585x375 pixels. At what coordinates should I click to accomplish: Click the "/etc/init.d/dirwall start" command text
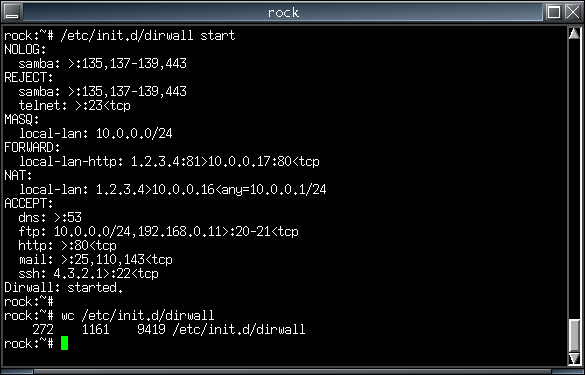click(148, 35)
